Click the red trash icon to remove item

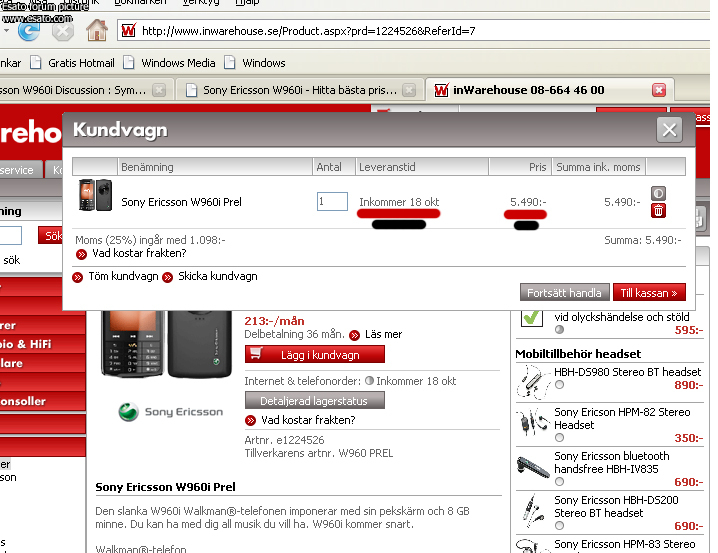(x=658, y=211)
